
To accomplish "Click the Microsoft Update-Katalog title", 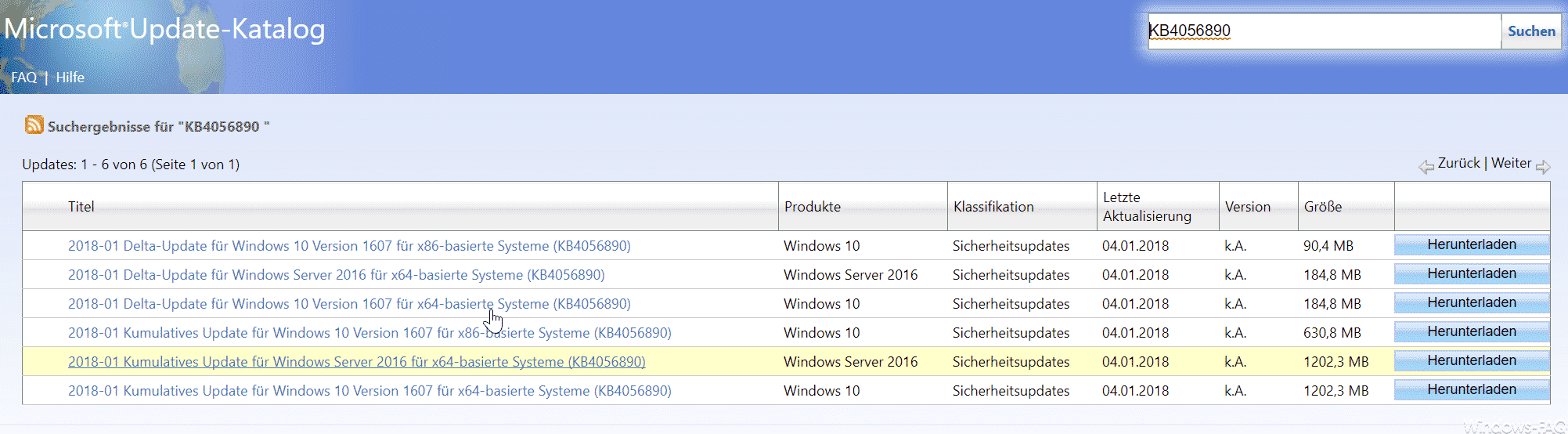I will click(x=164, y=30).
